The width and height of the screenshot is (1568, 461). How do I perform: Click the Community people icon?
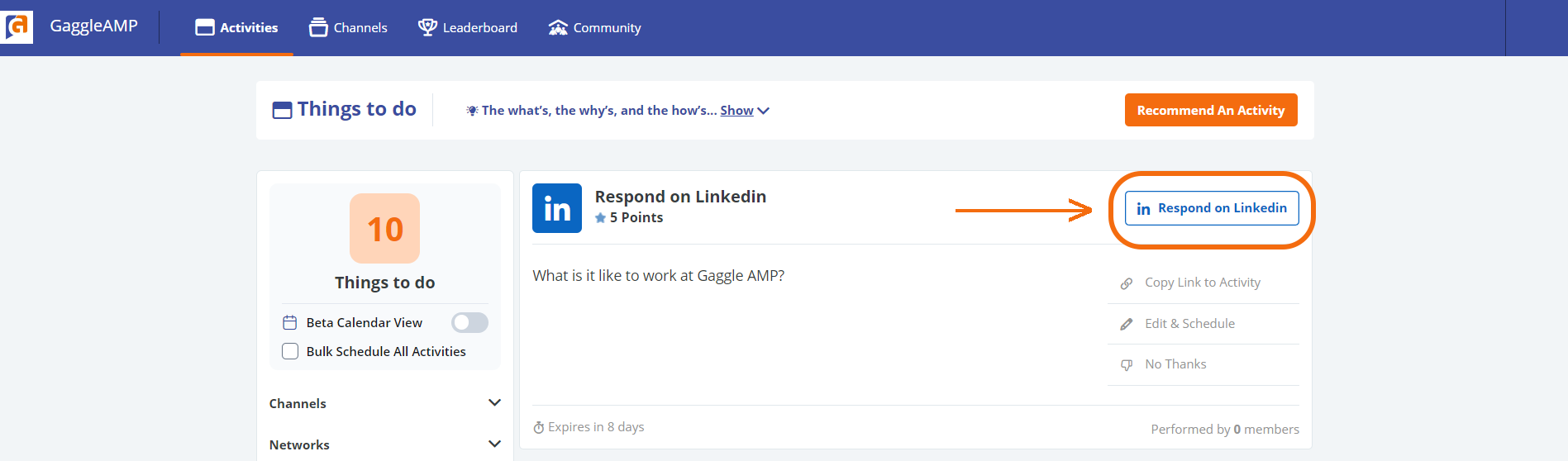click(x=558, y=27)
